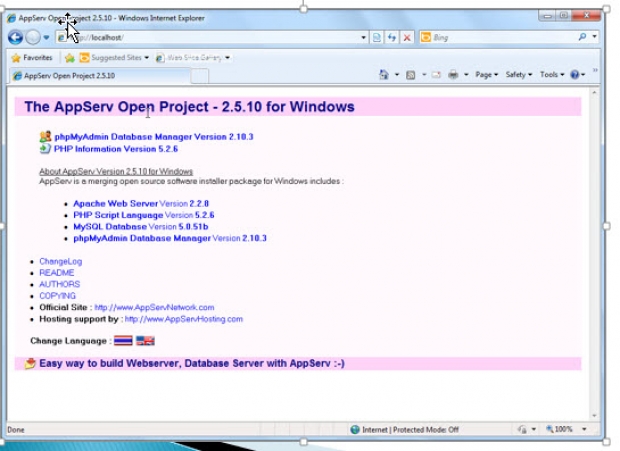
Task: Open PHP Information Version 5.2.6 link
Action: (116, 149)
